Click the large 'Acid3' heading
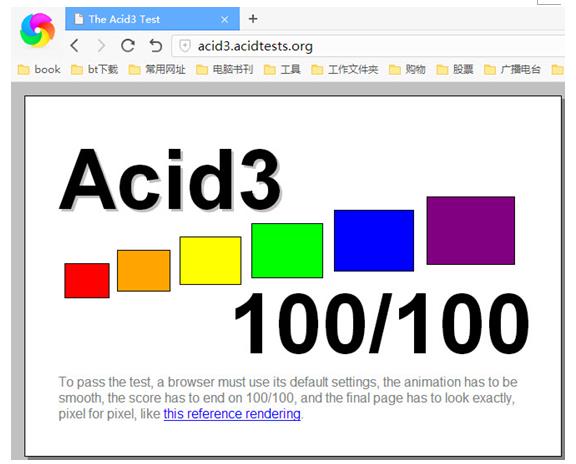Viewport: 576px width, 464px height. pos(170,180)
